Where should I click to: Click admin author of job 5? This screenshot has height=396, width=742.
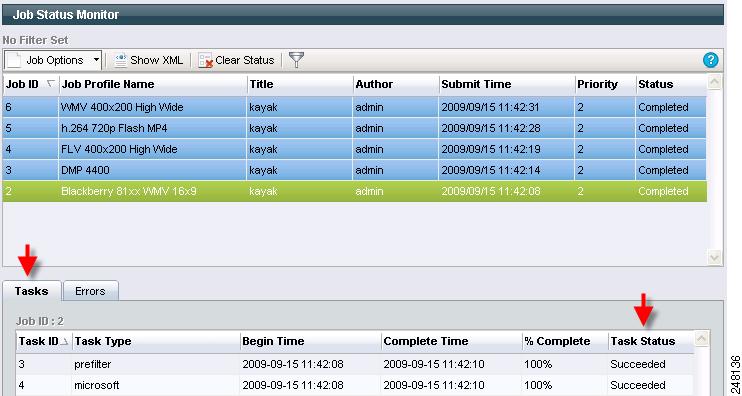click(370, 128)
